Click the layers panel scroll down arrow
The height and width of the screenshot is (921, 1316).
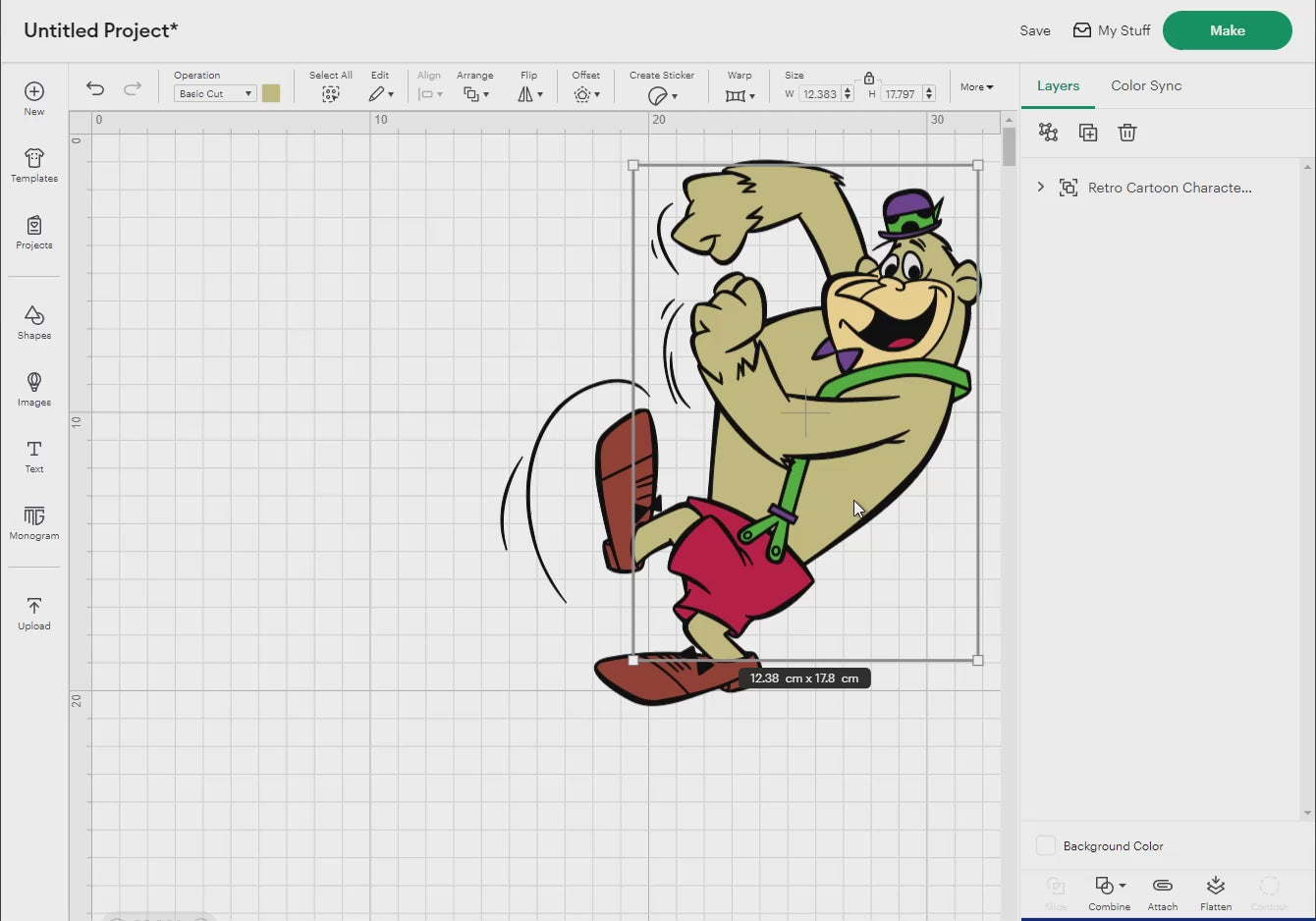click(1307, 813)
